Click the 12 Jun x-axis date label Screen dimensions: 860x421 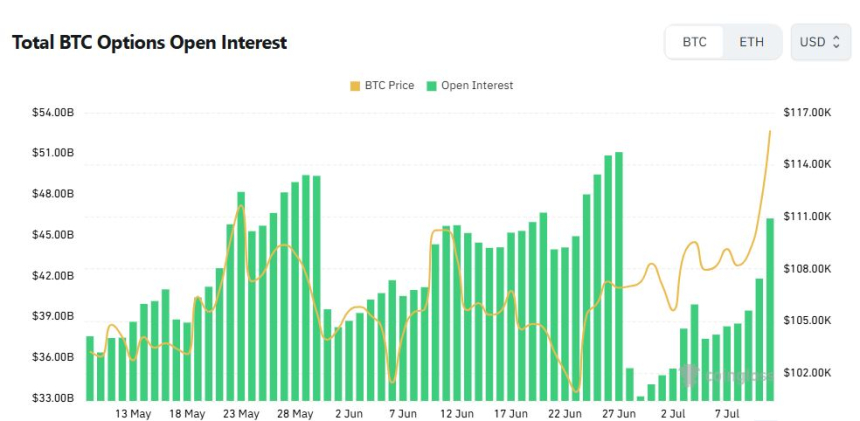(x=457, y=413)
